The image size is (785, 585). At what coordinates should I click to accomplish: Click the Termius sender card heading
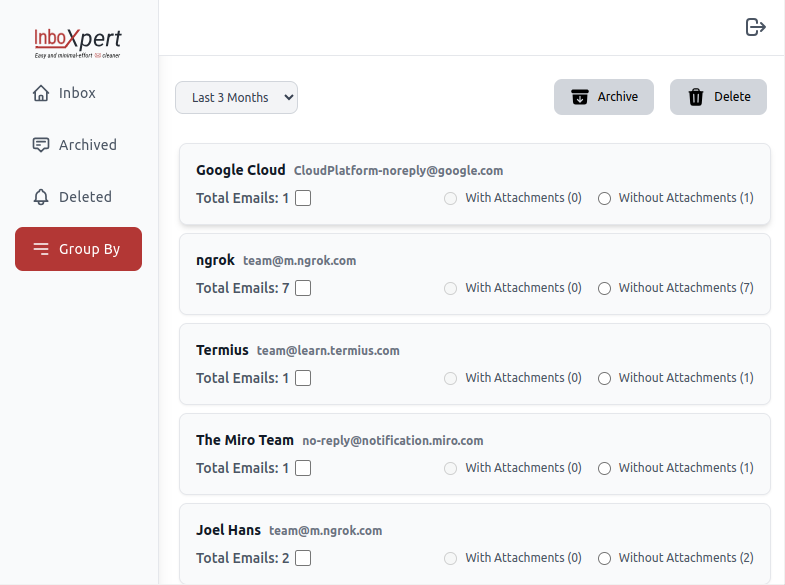(222, 350)
